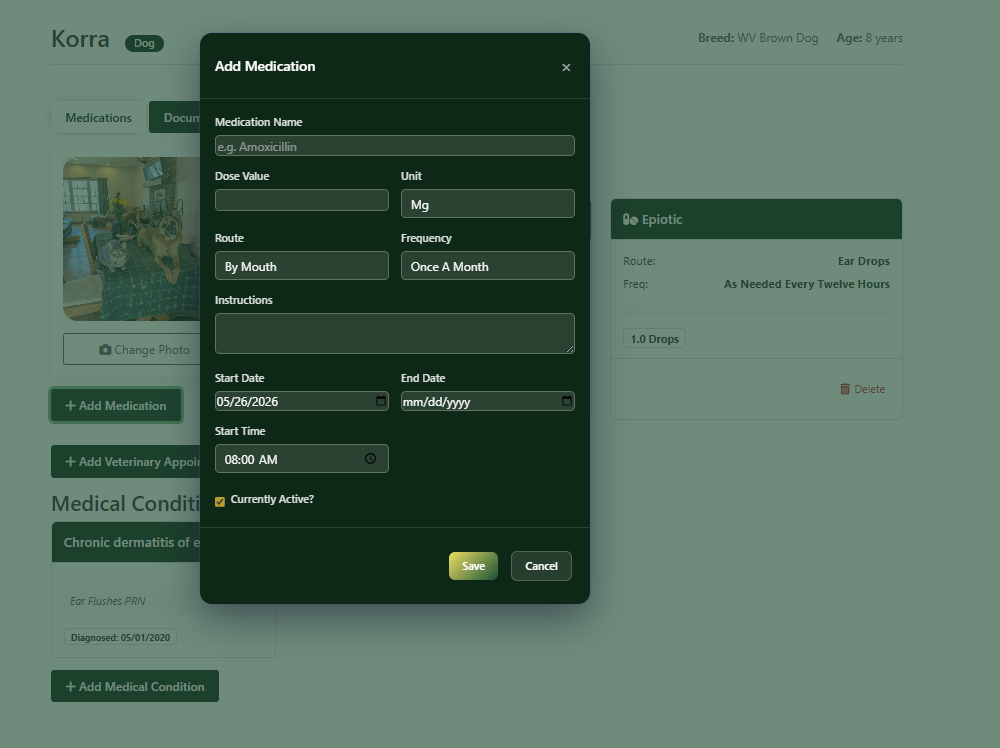Switch to the Documents tab

coord(175,117)
